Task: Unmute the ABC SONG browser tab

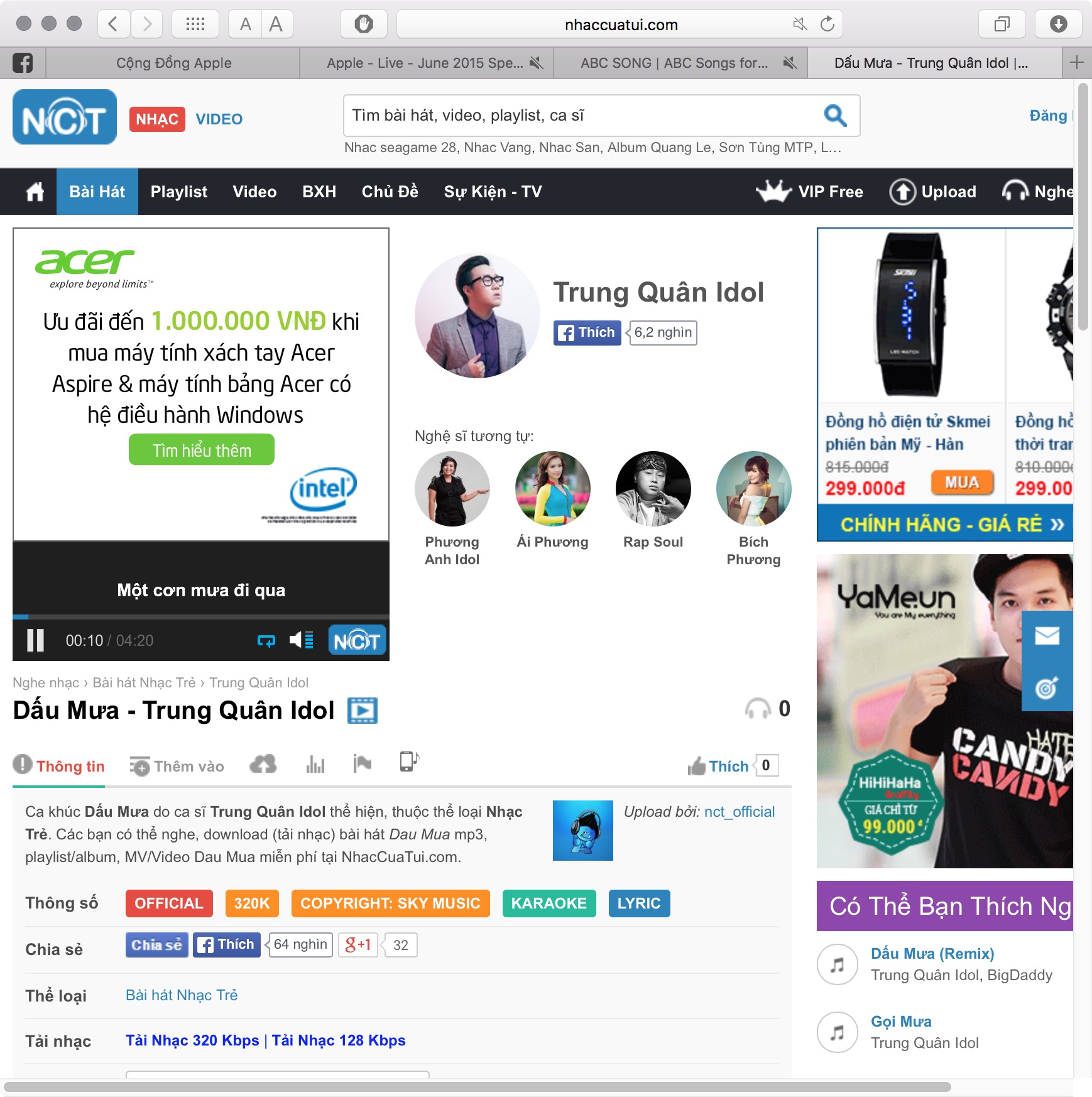Action: point(790,63)
